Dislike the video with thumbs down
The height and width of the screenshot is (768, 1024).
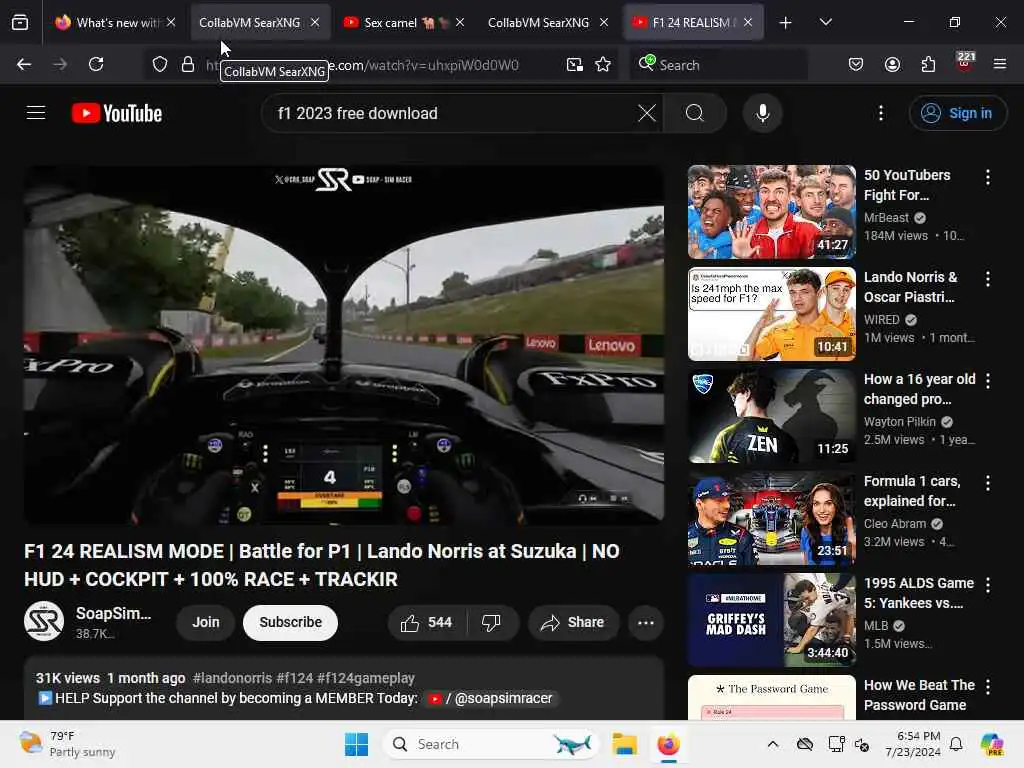click(x=492, y=623)
